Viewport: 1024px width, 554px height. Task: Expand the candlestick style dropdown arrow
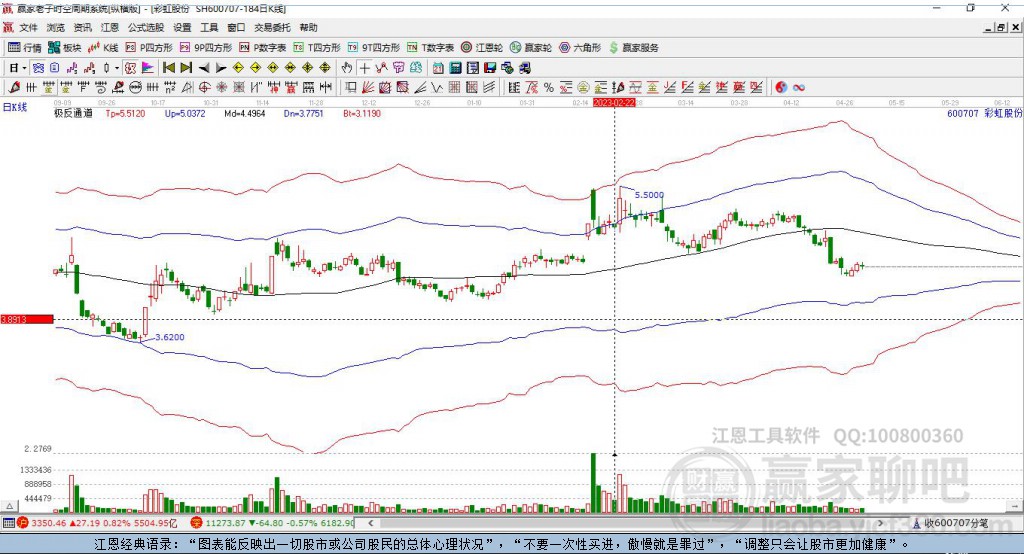pos(117,68)
